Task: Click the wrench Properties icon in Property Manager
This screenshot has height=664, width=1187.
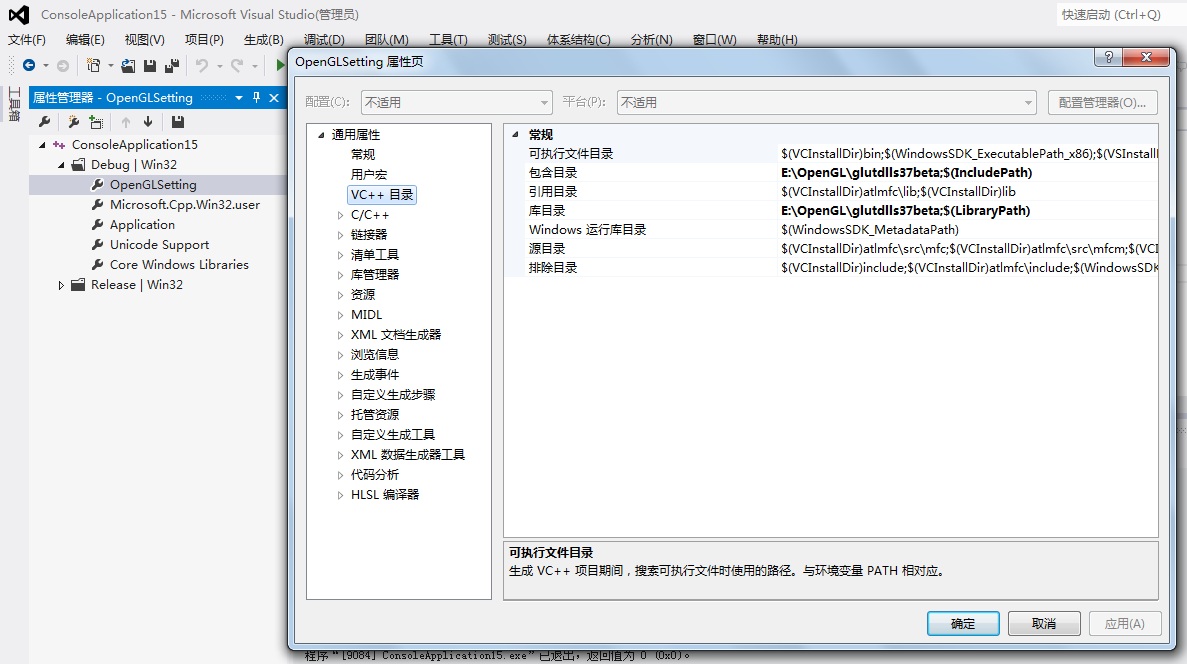Action: coord(45,122)
